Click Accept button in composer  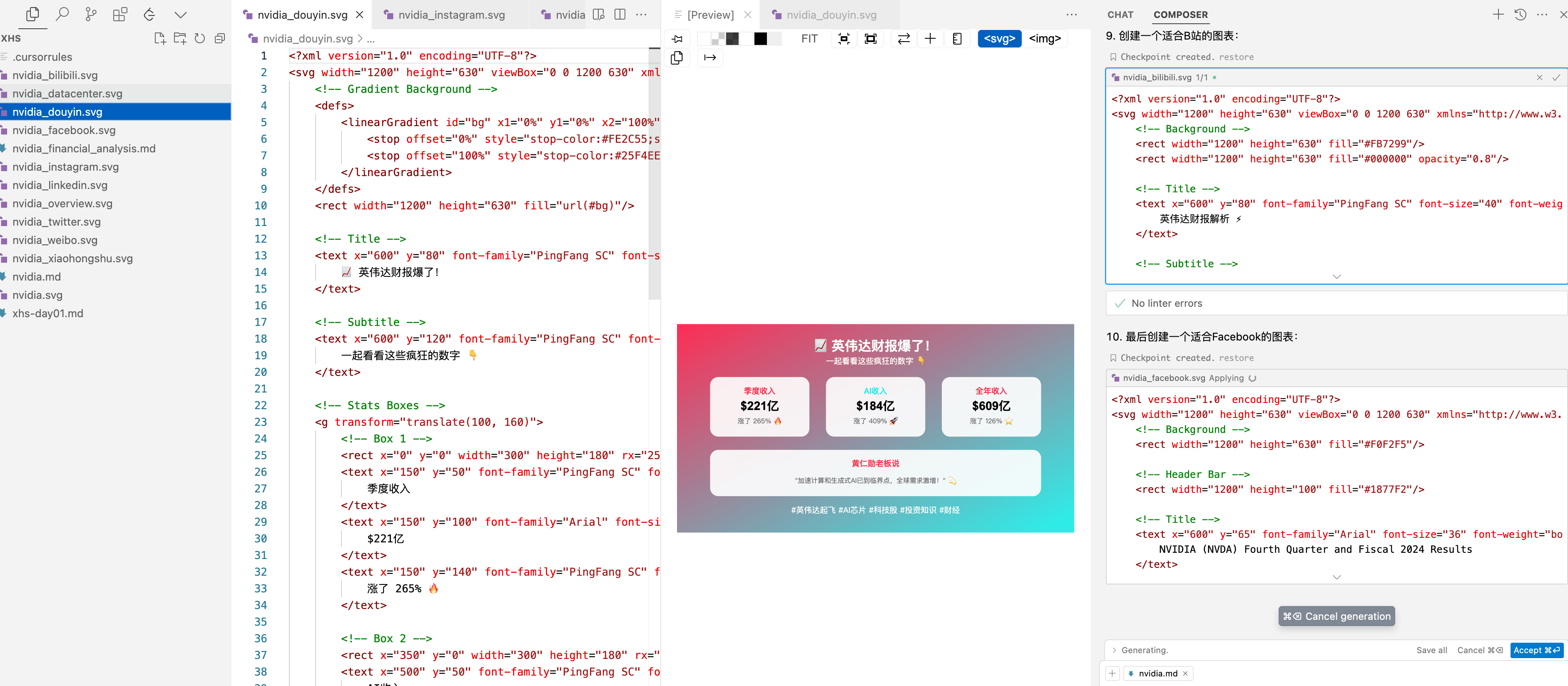point(1536,650)
